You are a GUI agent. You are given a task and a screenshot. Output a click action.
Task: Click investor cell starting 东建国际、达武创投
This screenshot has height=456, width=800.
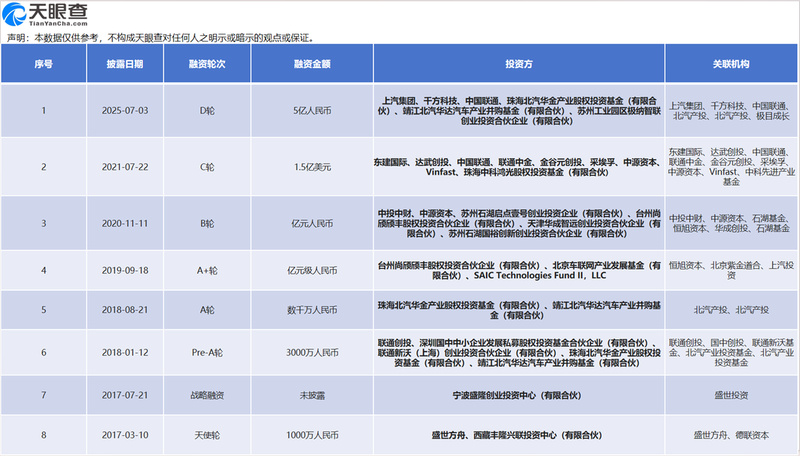[519, 167]
